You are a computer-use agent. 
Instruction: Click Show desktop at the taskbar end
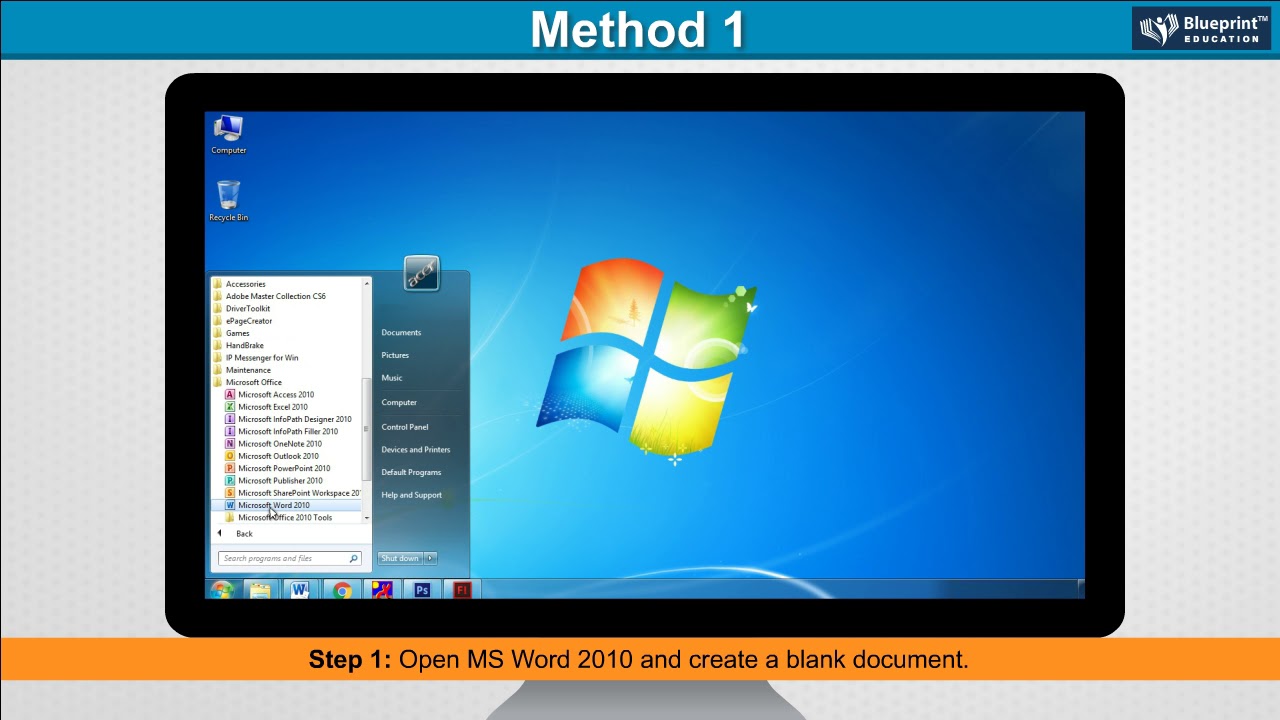tap(1081, 590)
